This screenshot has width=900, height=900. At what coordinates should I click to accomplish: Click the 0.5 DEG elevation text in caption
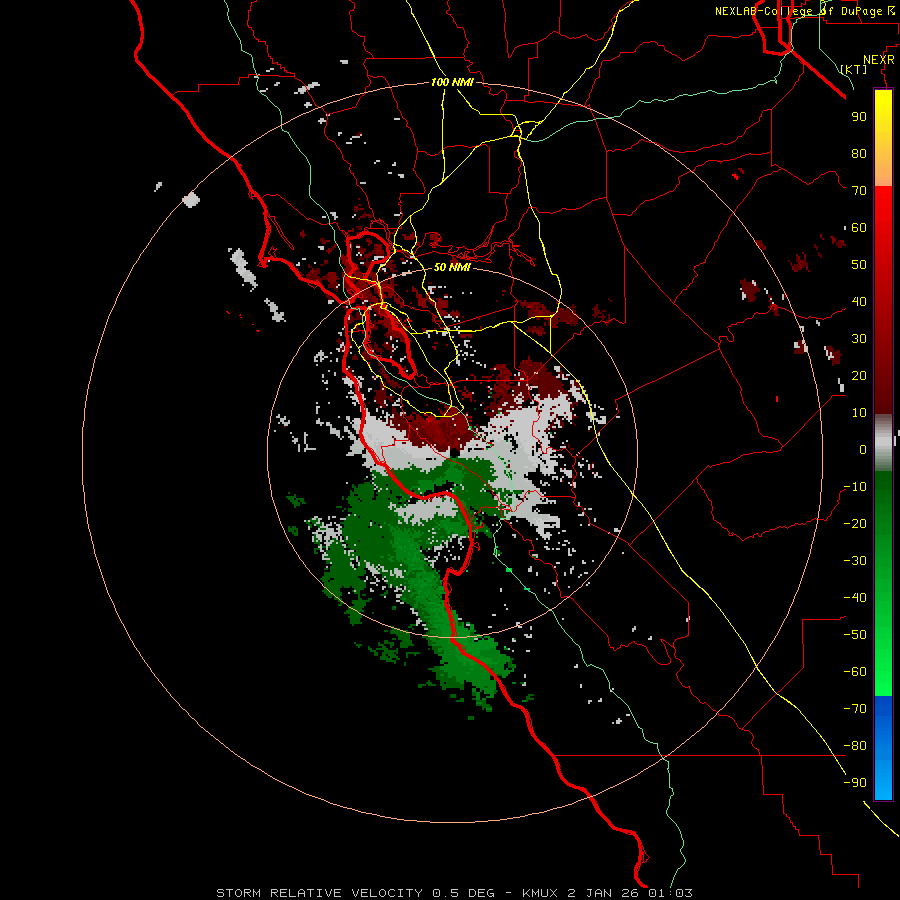pos(463,893)
